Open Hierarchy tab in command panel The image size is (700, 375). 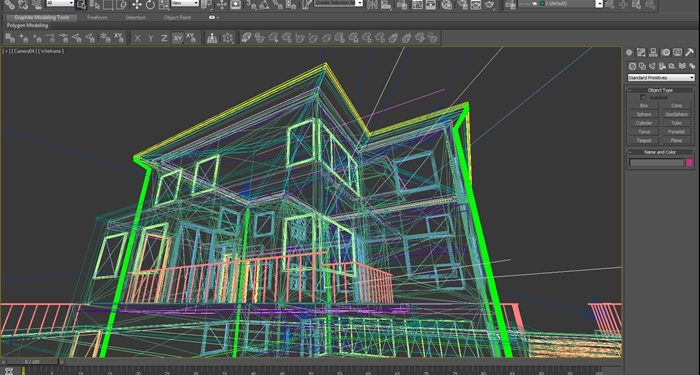pyautogui.click(x=653, y=53)
